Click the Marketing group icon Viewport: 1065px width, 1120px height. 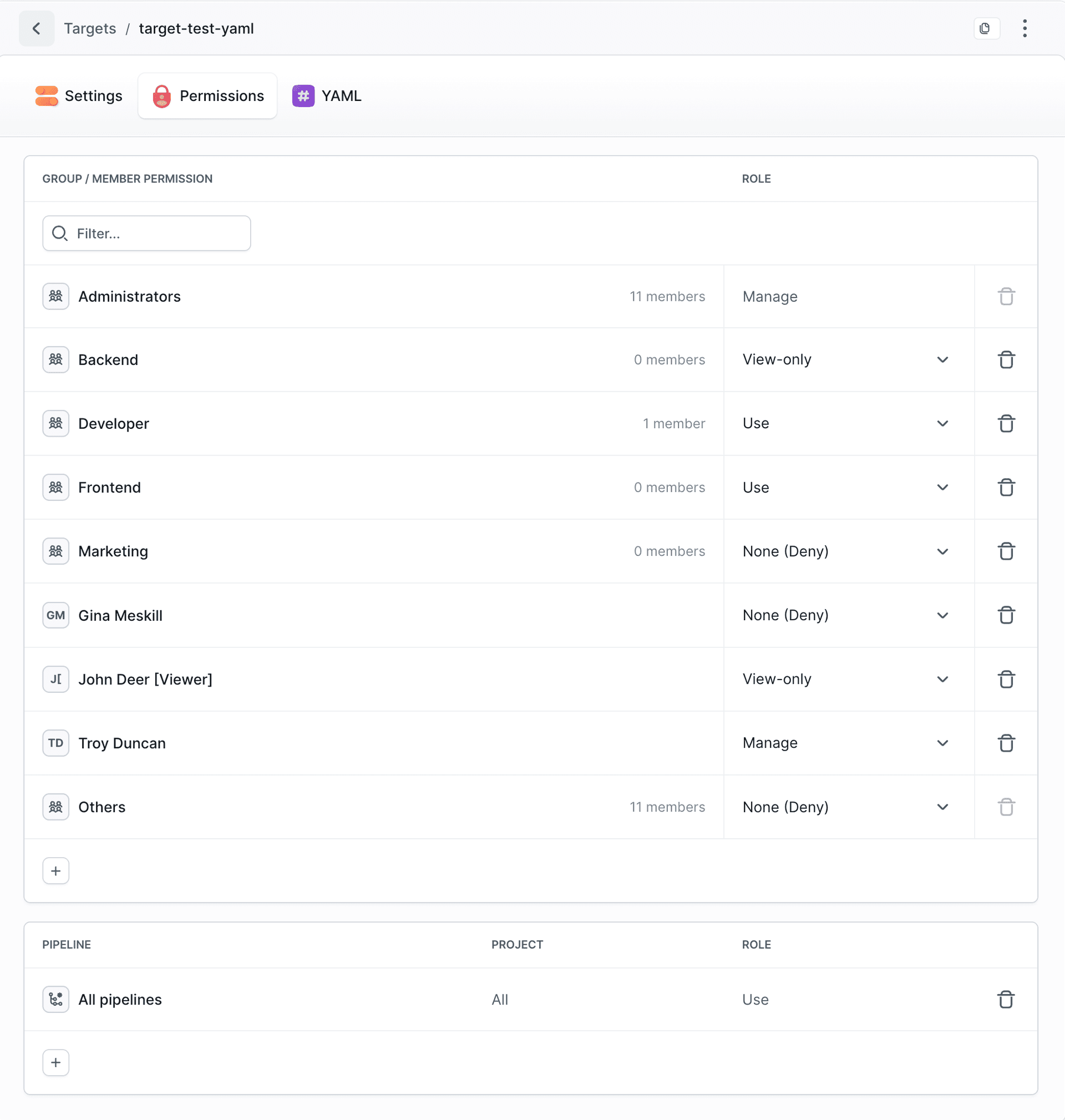[55, 551]
